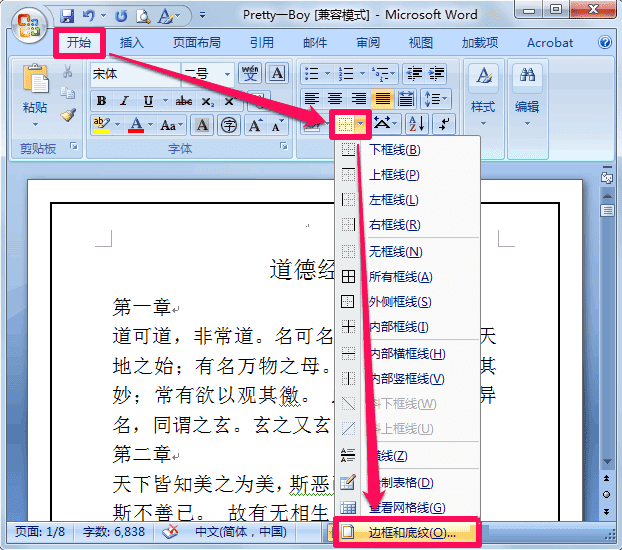Screen dimensions: 622x550
Task: Open underline style dropdown arrow
Action: [x=165, y=101]
